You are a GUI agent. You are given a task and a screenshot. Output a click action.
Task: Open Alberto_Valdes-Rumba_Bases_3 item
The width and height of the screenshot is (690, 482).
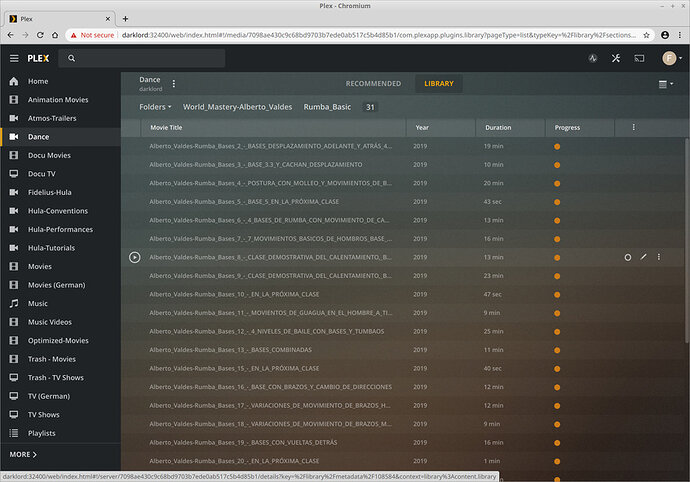coord(256,164)
